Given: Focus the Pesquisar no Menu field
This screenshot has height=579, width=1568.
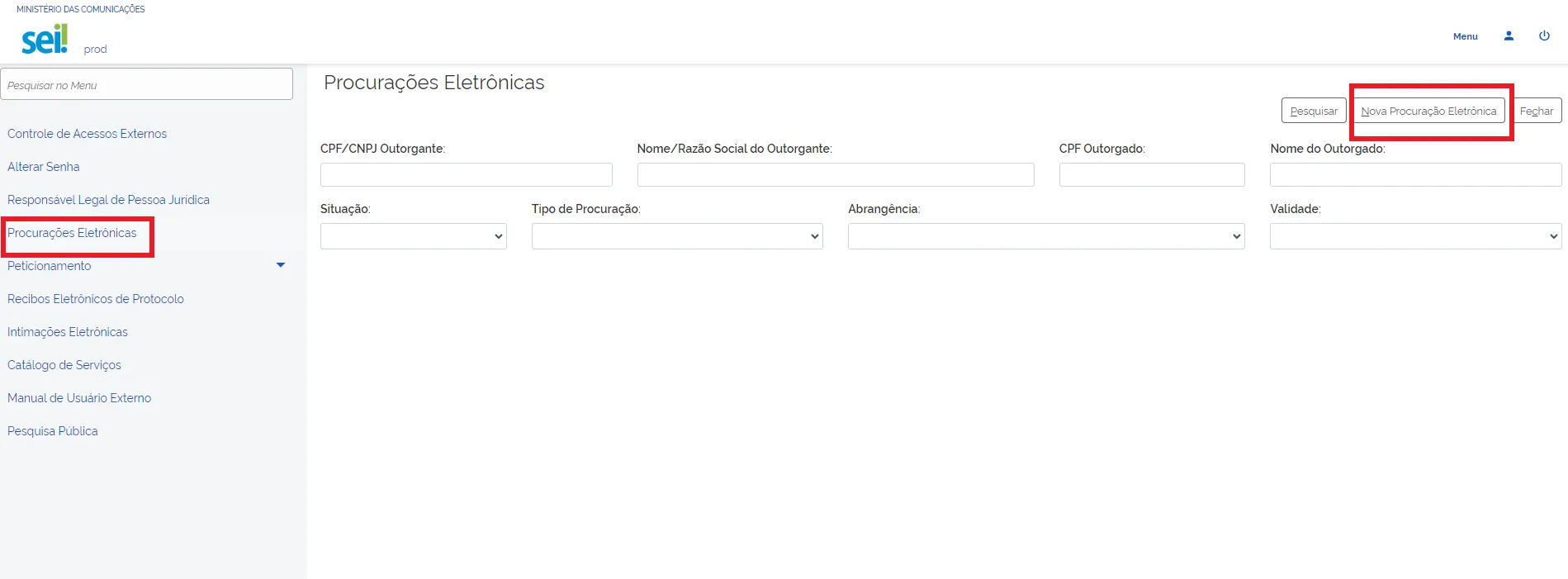Looking at the screenshot, I should click(146, 85).
